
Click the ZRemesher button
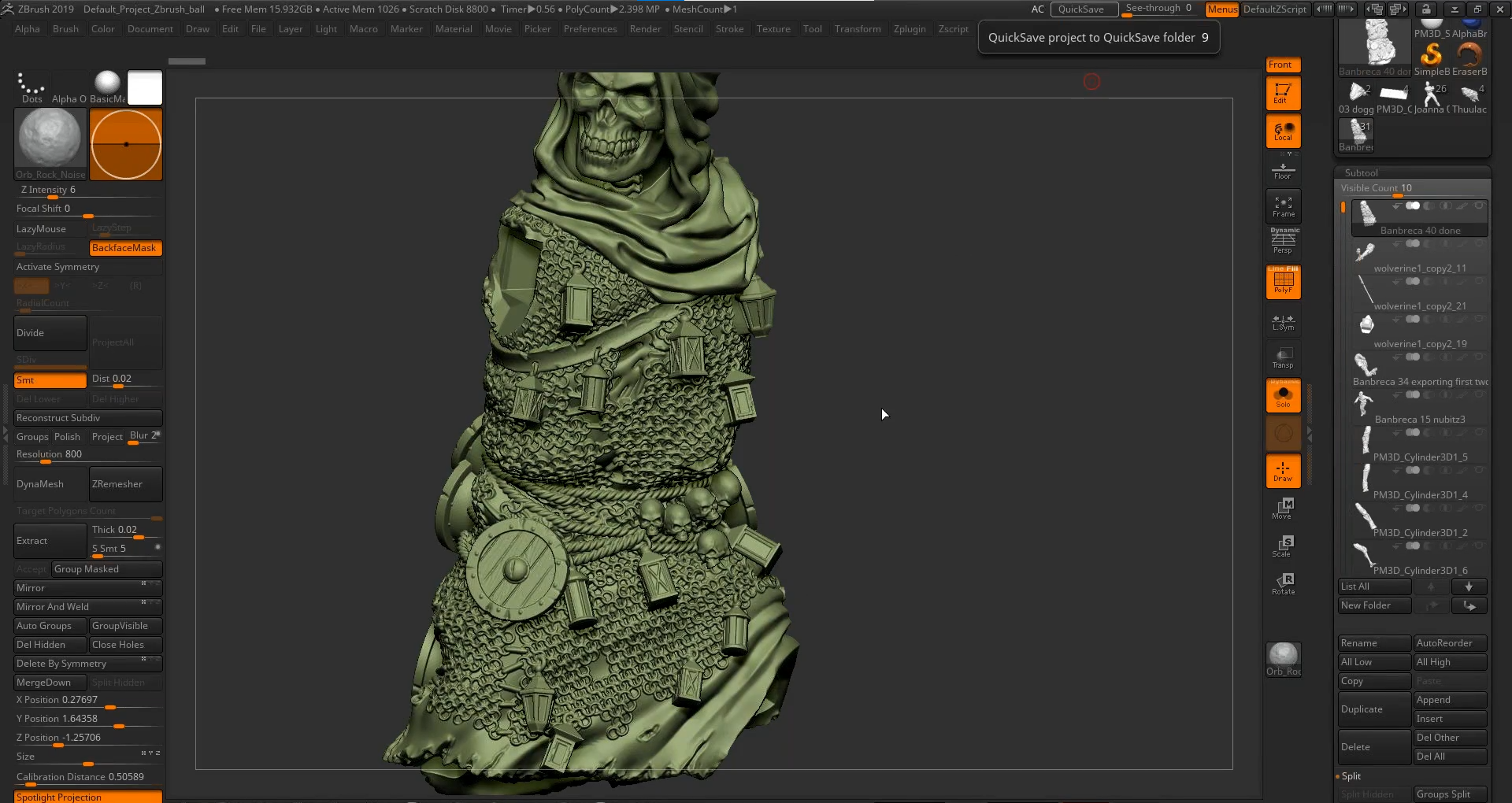(125, 484)
